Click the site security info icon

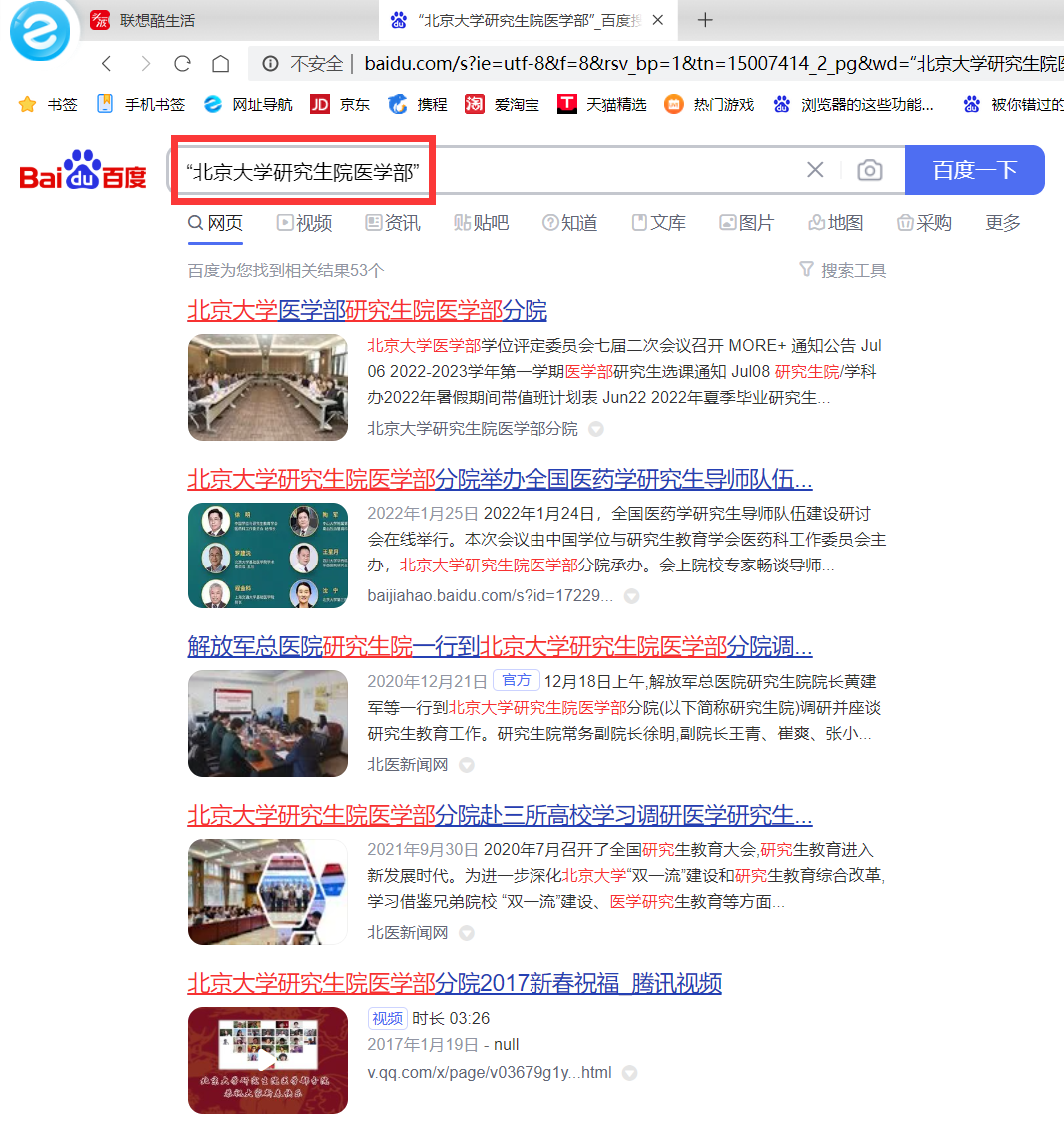(270, 64)
